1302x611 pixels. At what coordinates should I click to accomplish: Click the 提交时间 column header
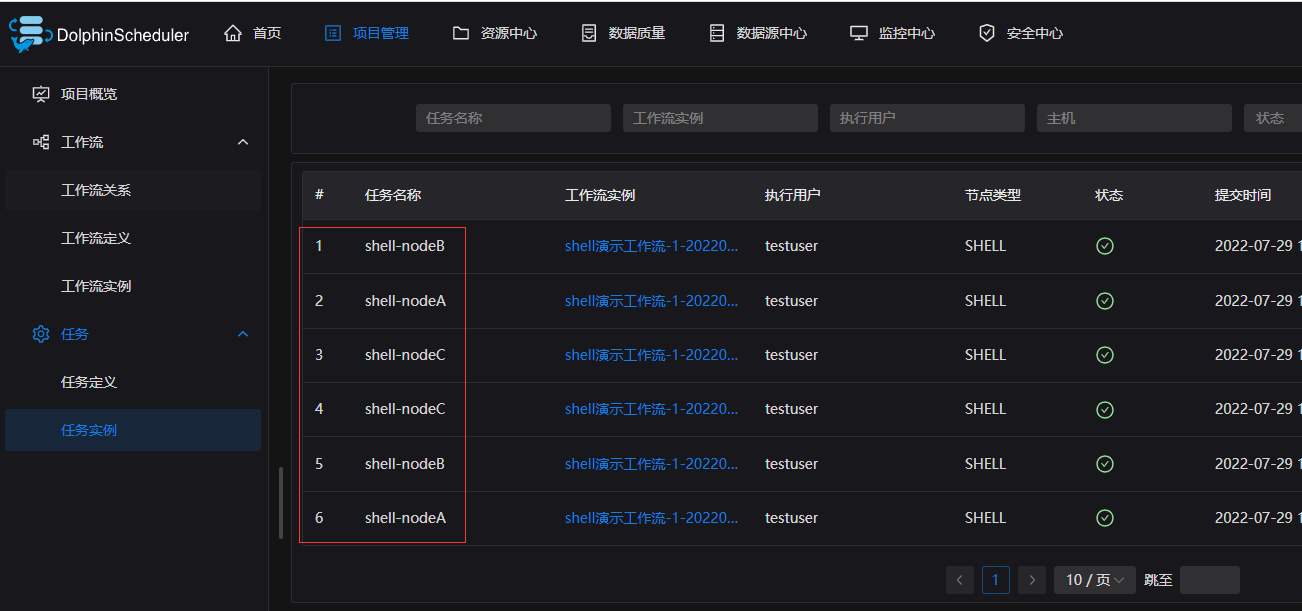(1243, 195)
